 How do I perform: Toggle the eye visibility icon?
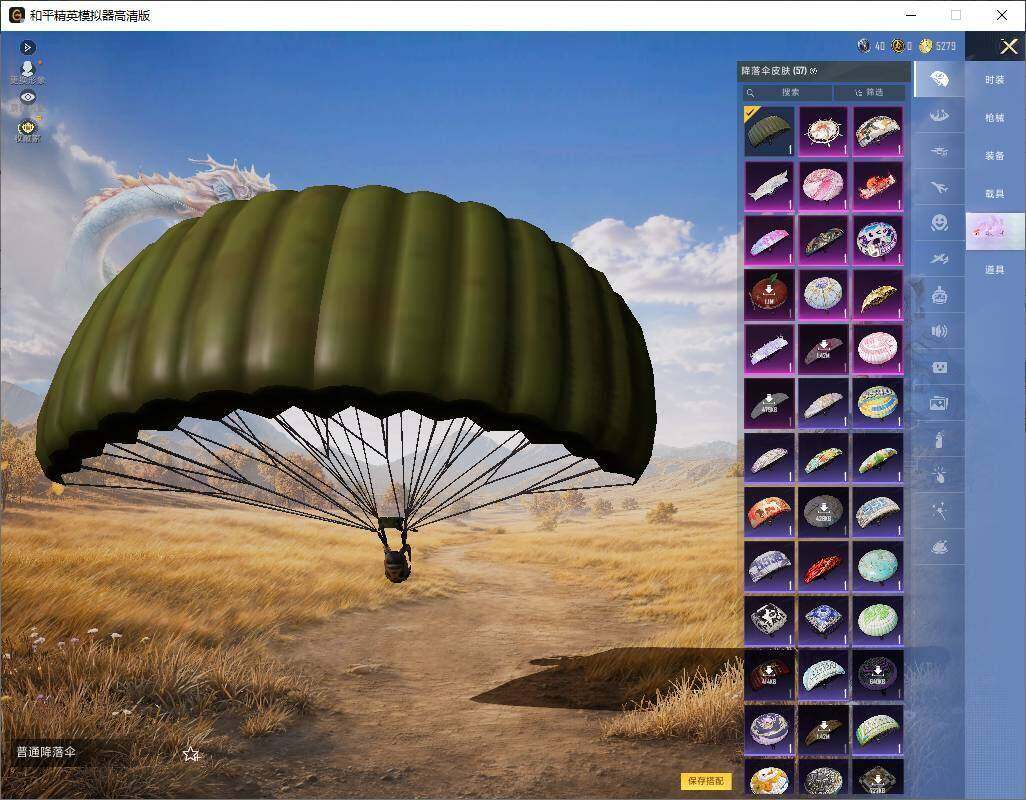click(x=27, y=97)
